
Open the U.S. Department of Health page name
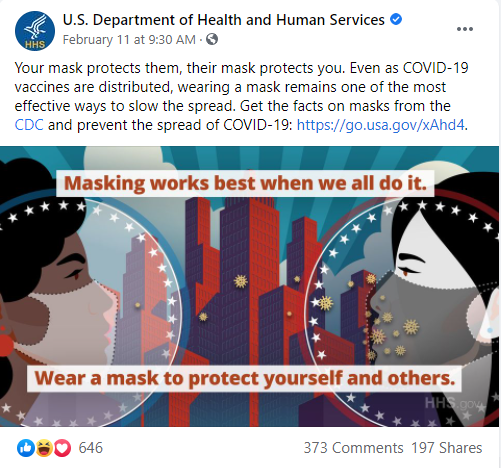pos(224,20)
